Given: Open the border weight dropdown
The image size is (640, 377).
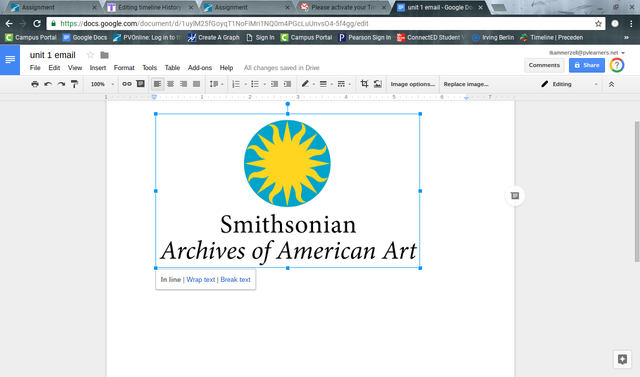Looking at the screenshot, I should pyautogui.click(x=325, y=84).
